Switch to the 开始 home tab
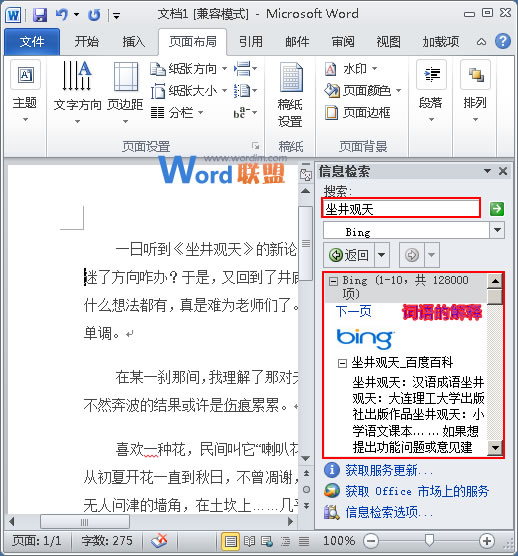This screenshot has width=518, height=556. [x=87, y=42]
